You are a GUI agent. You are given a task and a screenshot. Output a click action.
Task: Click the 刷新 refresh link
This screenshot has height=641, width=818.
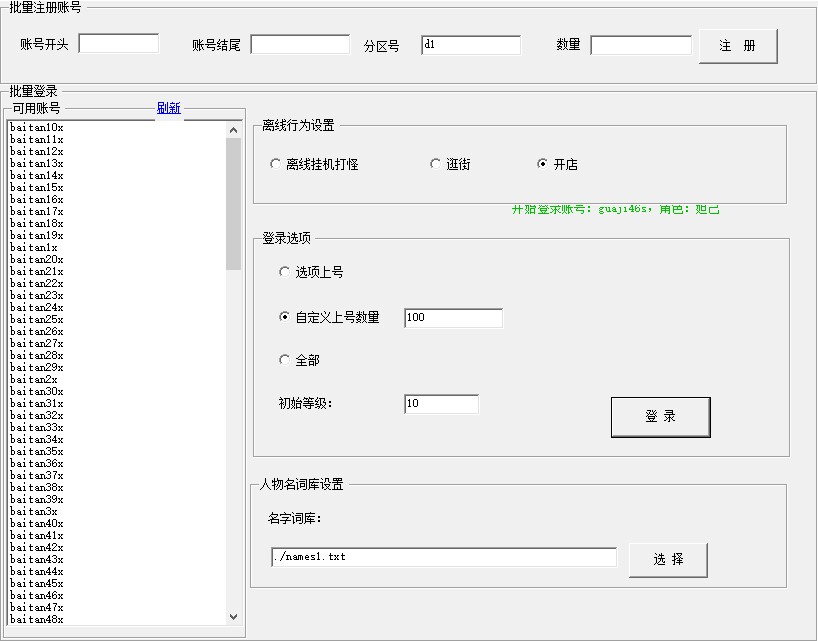[169, 108]
